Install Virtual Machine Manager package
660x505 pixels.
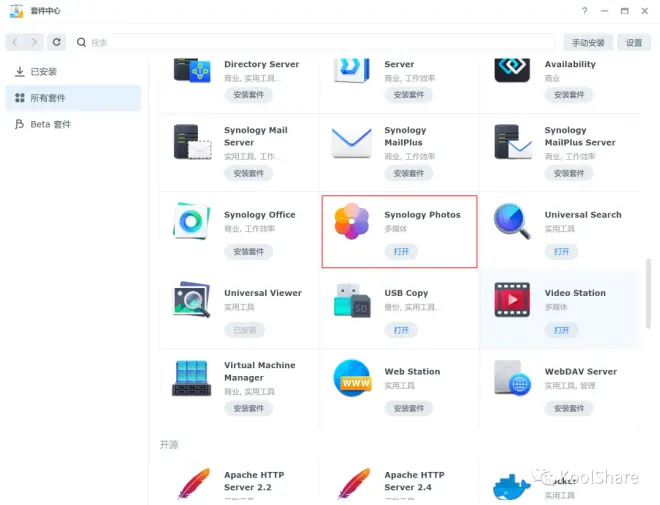(248, 408)
